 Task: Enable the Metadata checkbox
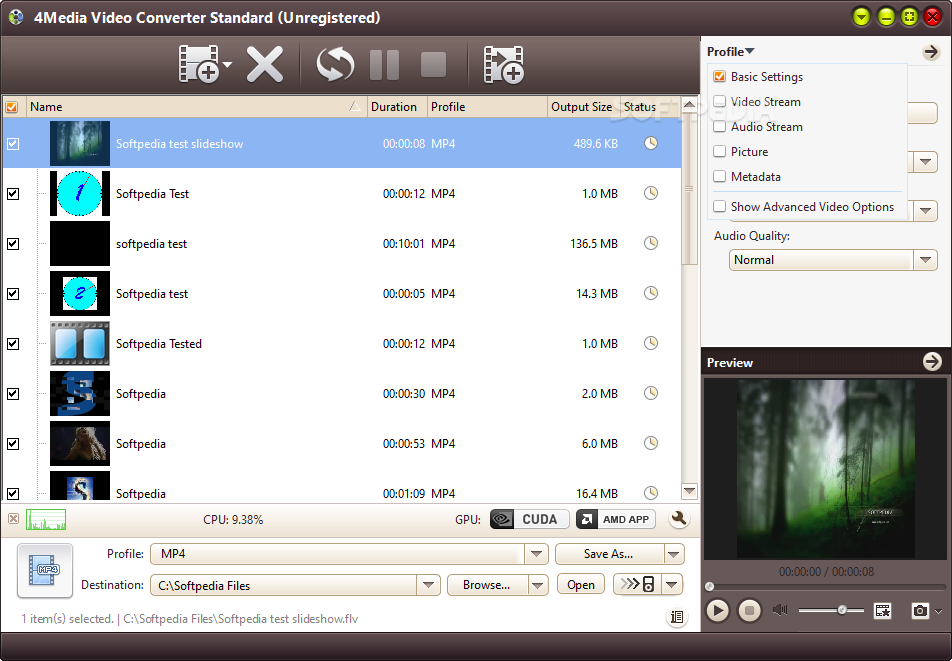pos(719,177)
